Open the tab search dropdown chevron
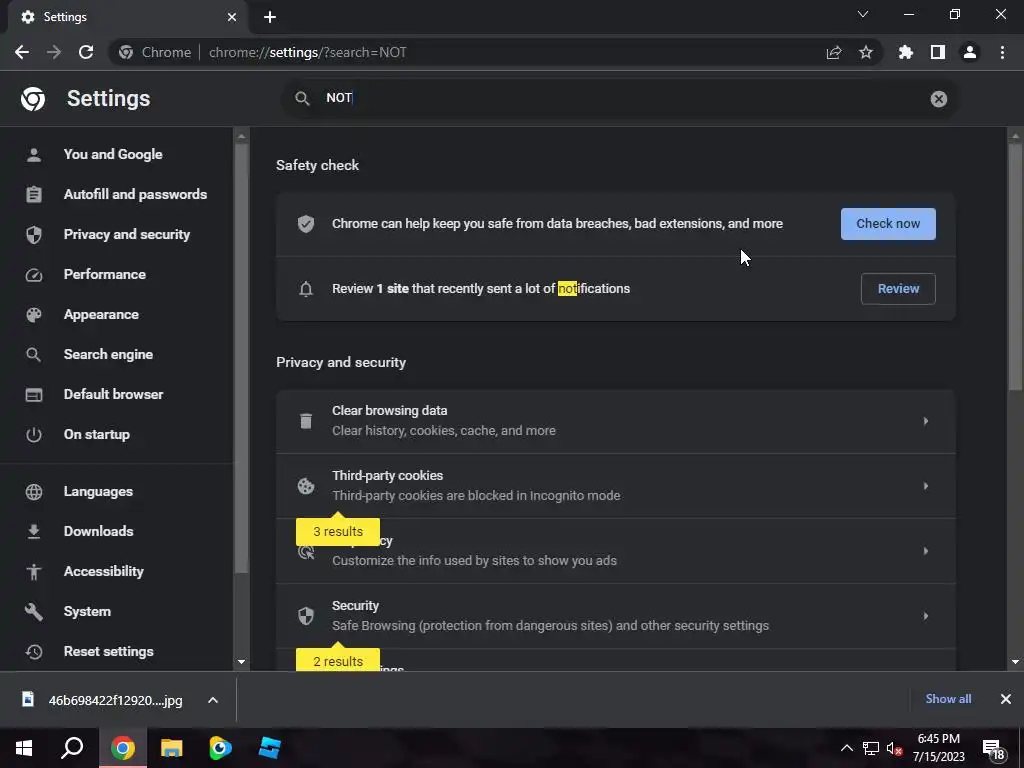Screen dimensions: 1024x768 pos(863,14)
